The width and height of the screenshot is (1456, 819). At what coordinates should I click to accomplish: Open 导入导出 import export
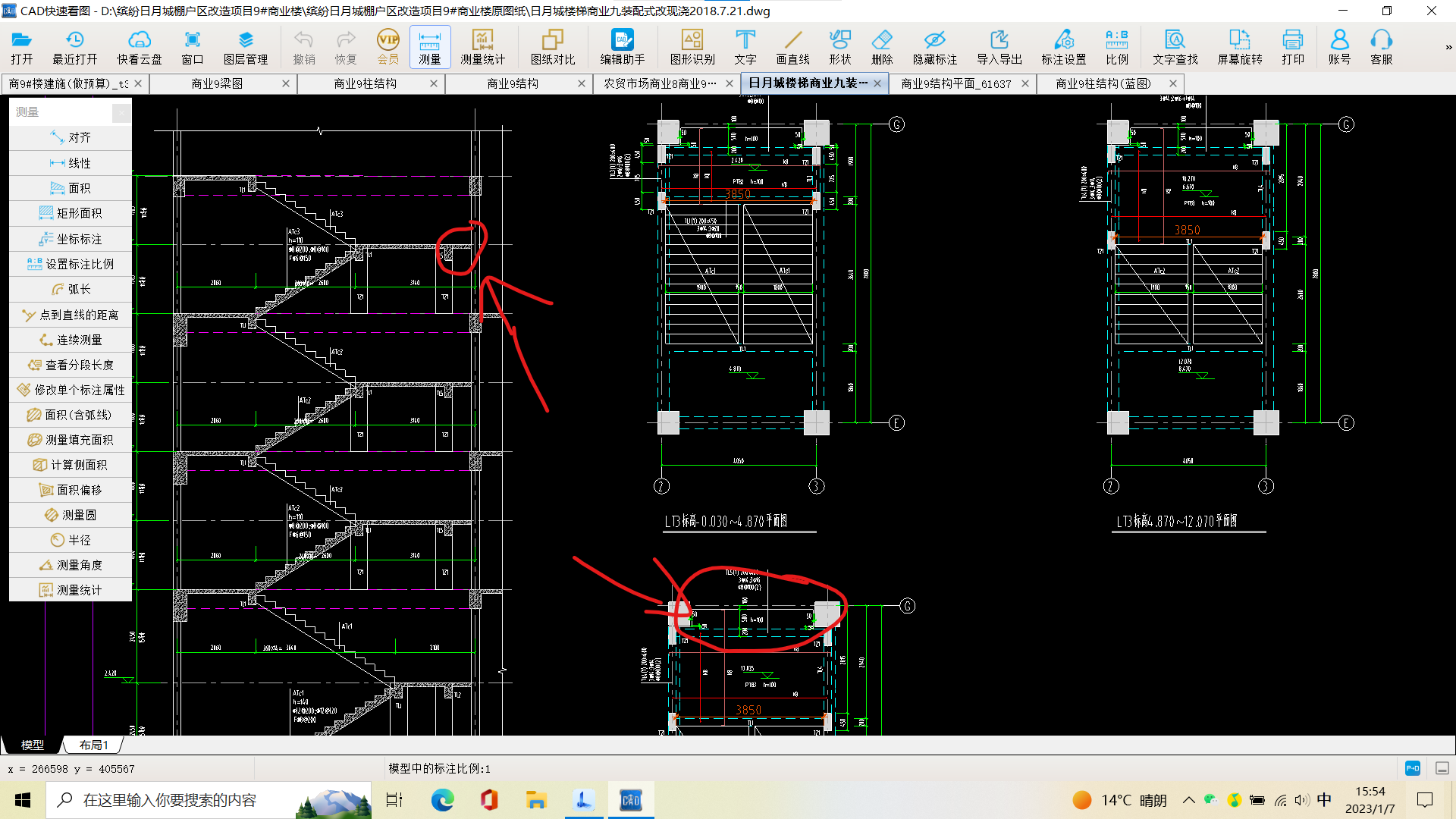point(999,47)
